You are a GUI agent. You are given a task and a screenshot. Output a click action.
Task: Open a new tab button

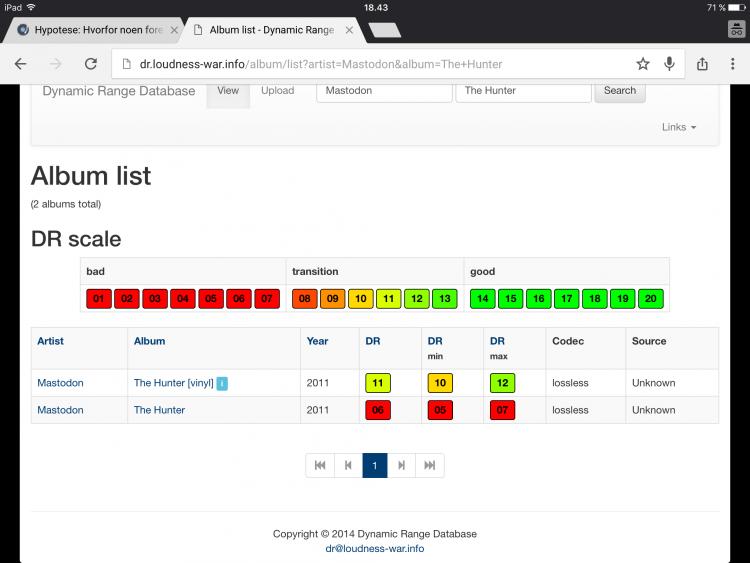(385, 30)
